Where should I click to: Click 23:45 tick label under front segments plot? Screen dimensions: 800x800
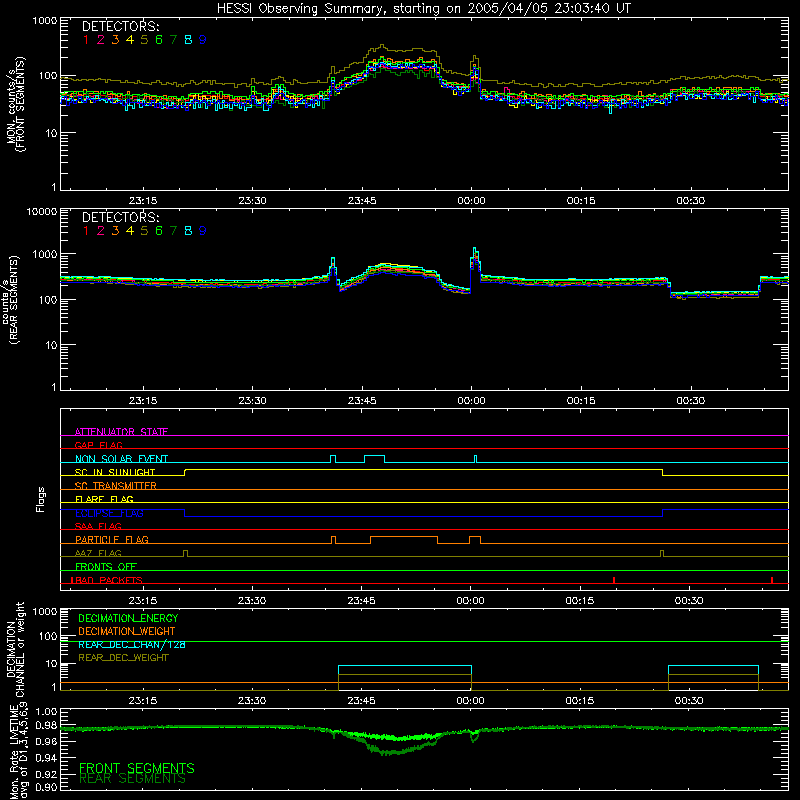click(x=362, y=201)
